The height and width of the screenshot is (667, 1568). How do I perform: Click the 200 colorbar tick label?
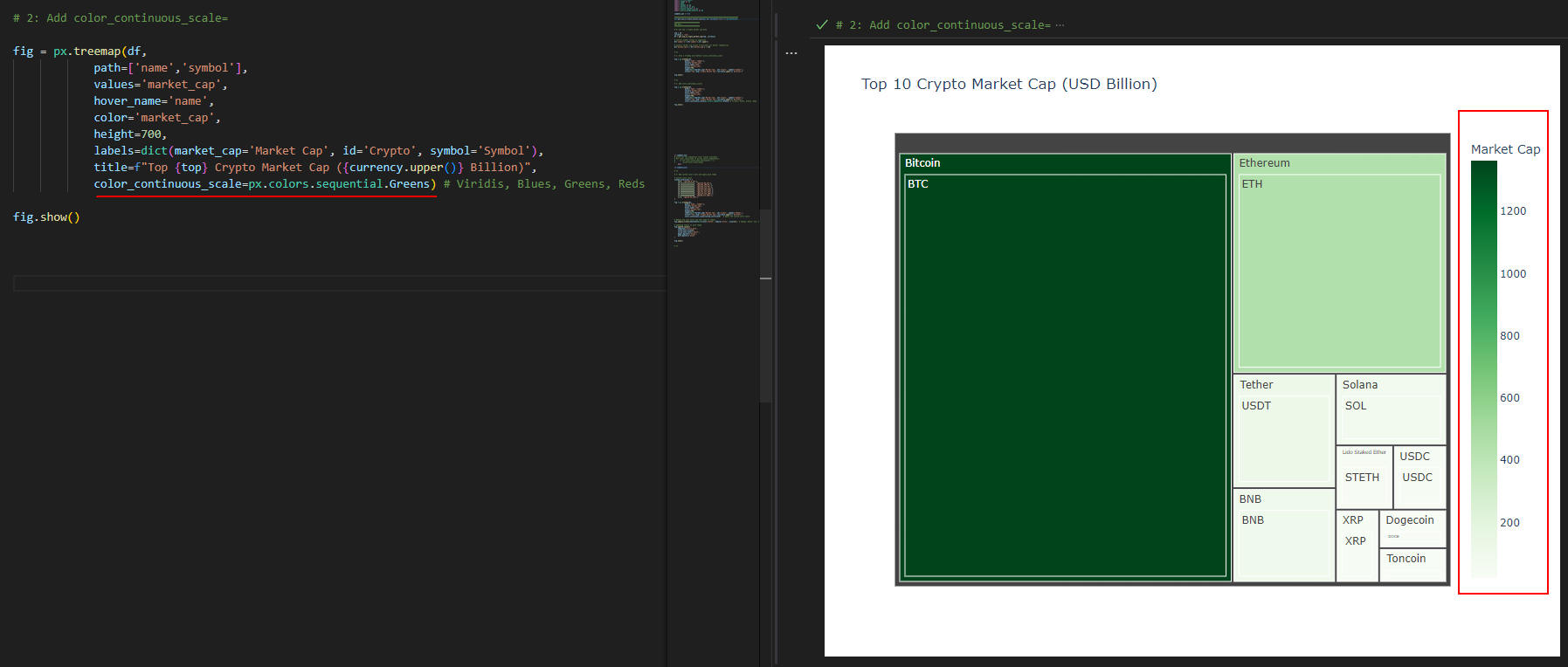[x=1509, y=523]
